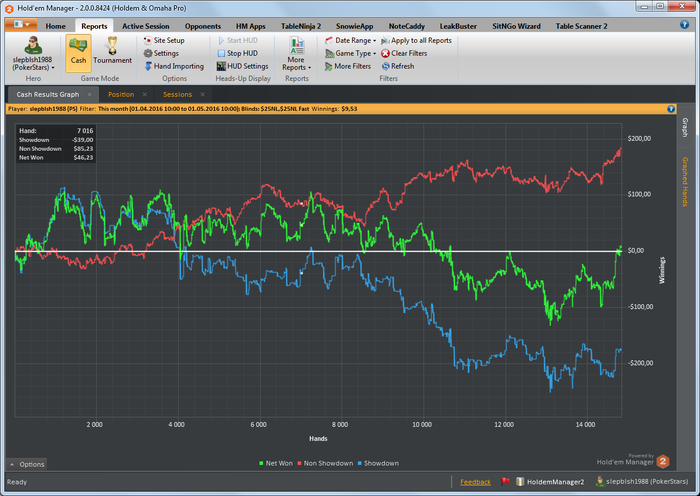Click the 10 000 hands axis label

click(x=422, y=425)
